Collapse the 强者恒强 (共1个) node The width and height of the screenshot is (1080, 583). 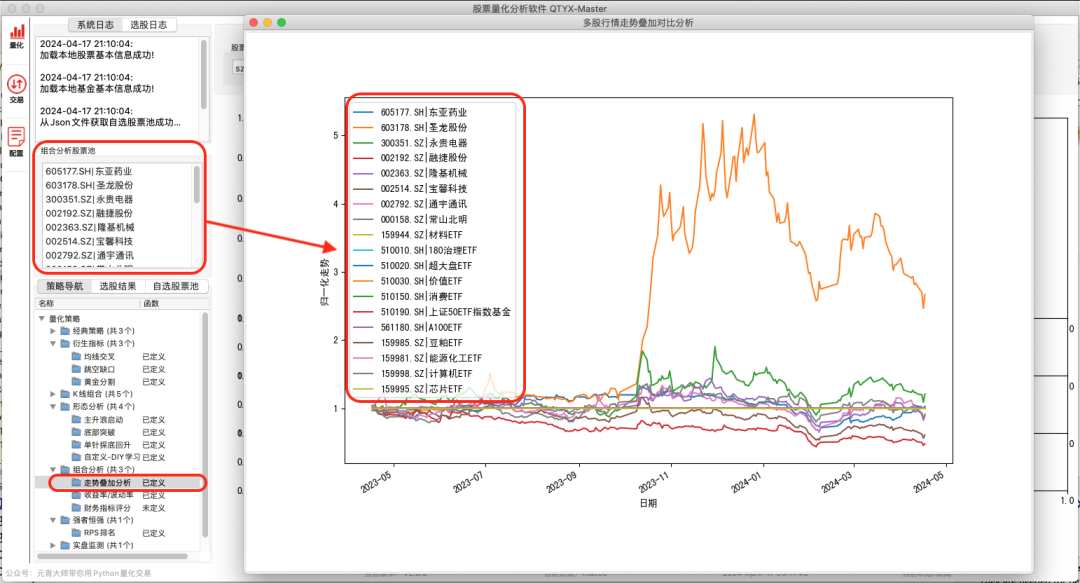53,520
